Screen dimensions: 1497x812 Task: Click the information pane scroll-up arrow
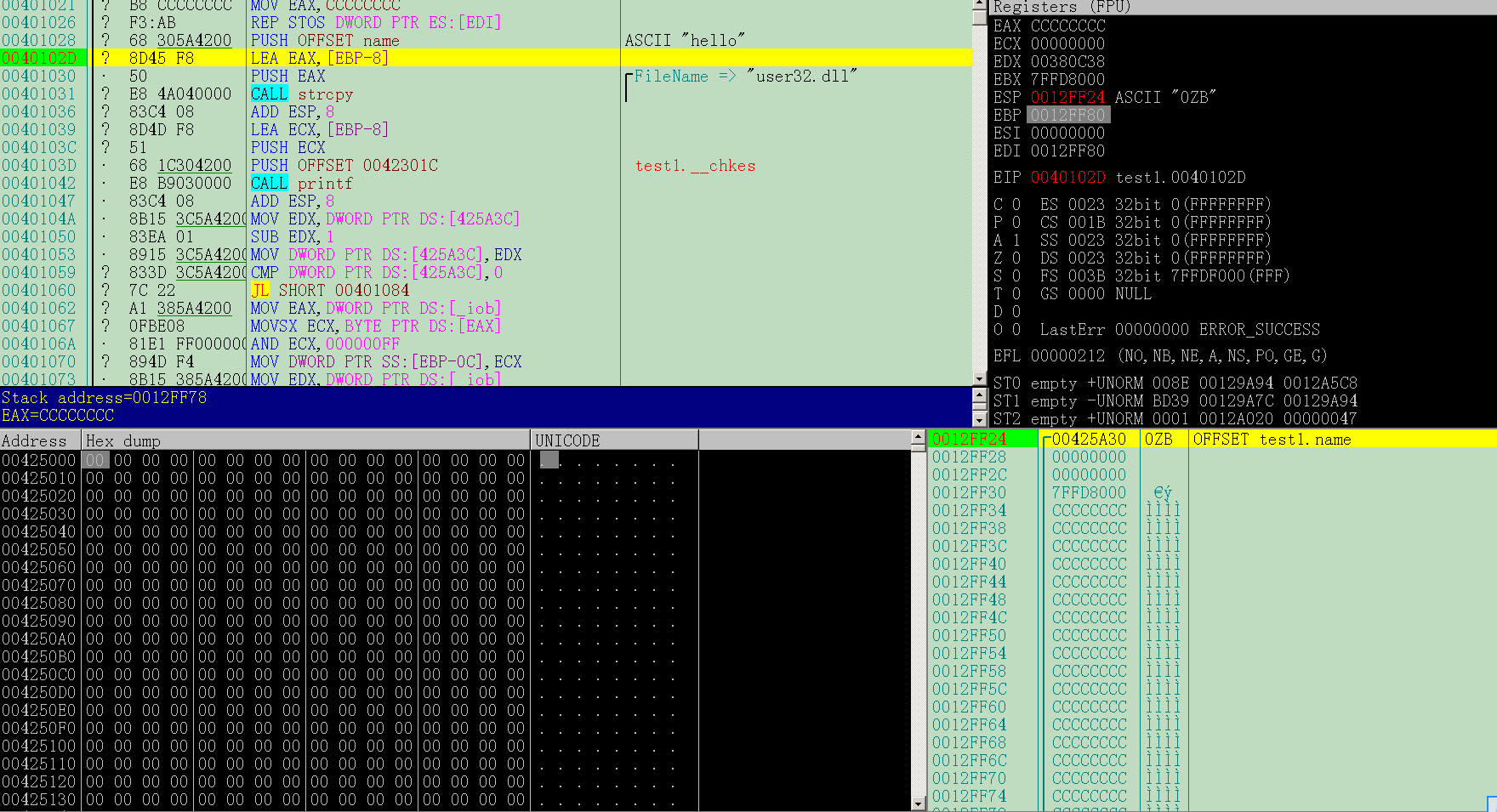(x=979, y=395)
